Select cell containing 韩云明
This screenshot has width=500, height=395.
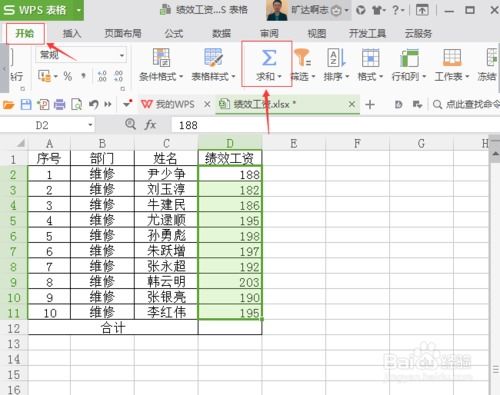click(166, 282)
